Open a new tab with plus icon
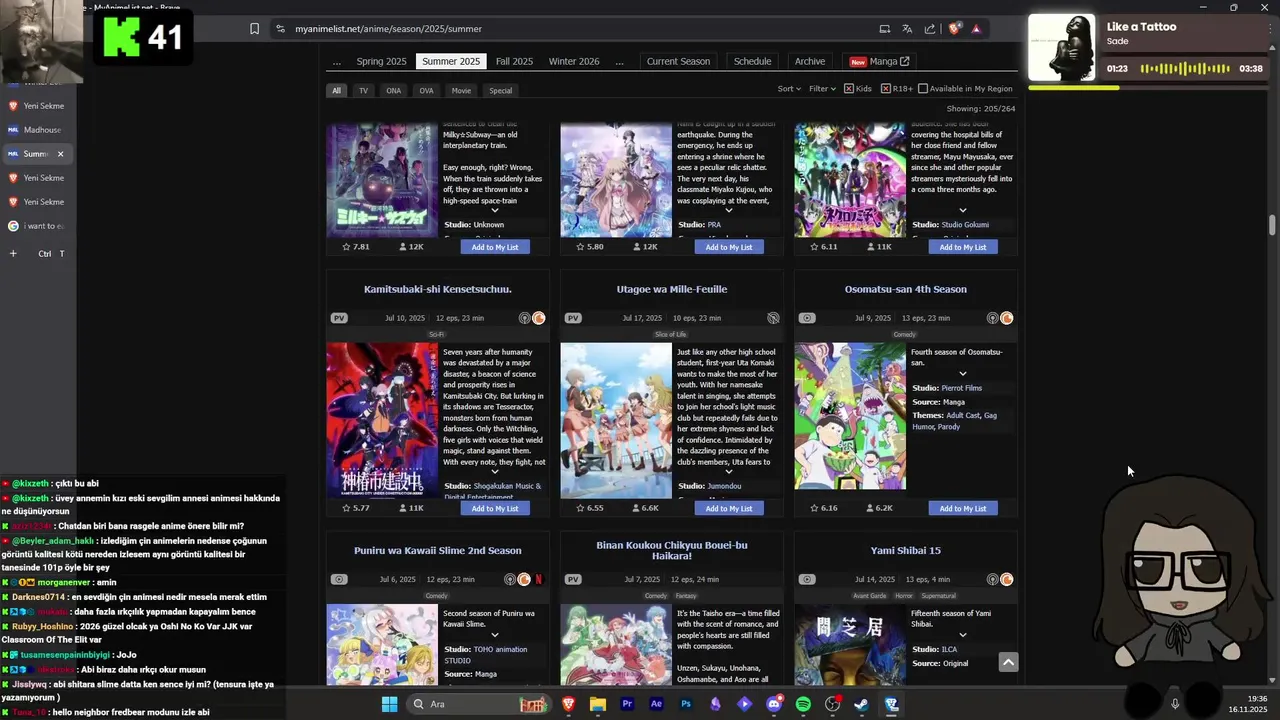This screenshot has width=1280, height=720. coord(13,253)
